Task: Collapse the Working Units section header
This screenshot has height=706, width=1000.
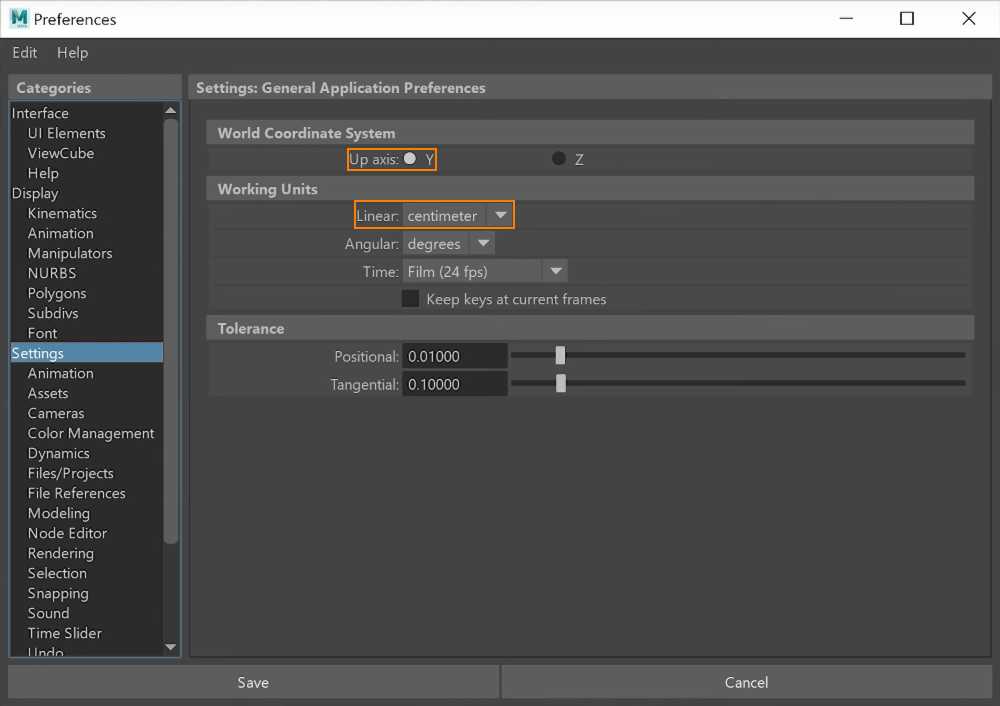Action: (x=590, y=189)
